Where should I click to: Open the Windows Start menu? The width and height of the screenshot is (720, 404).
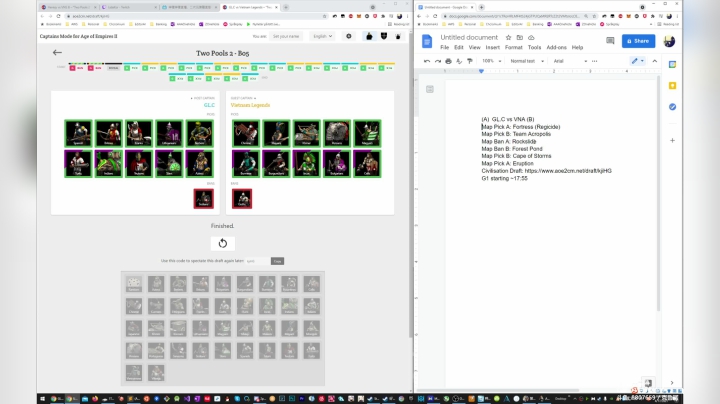43,398
